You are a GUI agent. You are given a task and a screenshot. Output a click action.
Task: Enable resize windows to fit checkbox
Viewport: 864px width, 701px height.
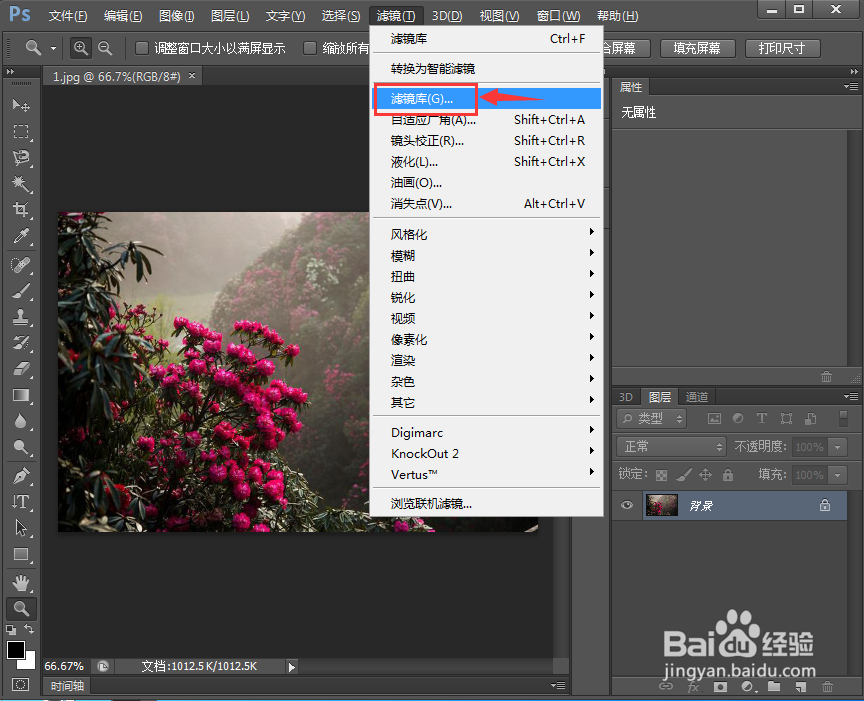point(142,48)
